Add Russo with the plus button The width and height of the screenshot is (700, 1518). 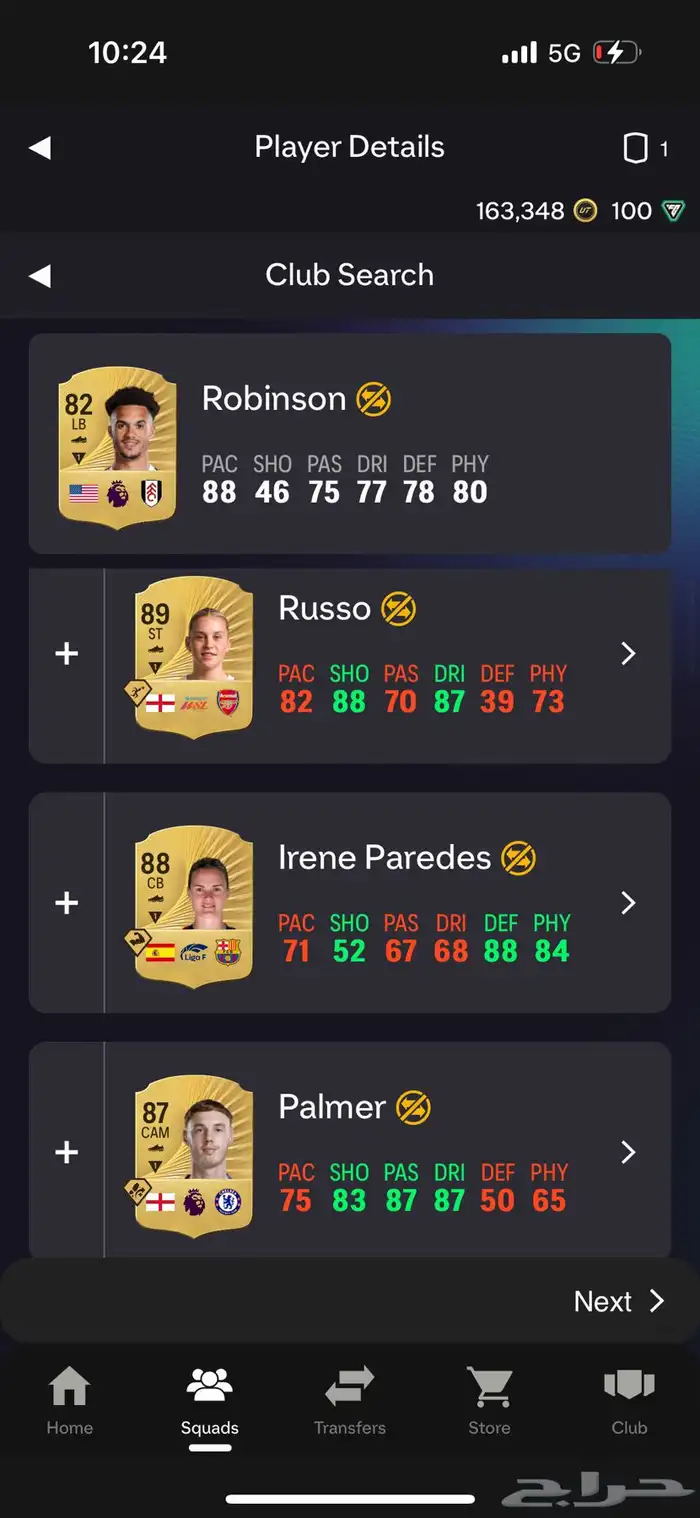pos(66,654)
